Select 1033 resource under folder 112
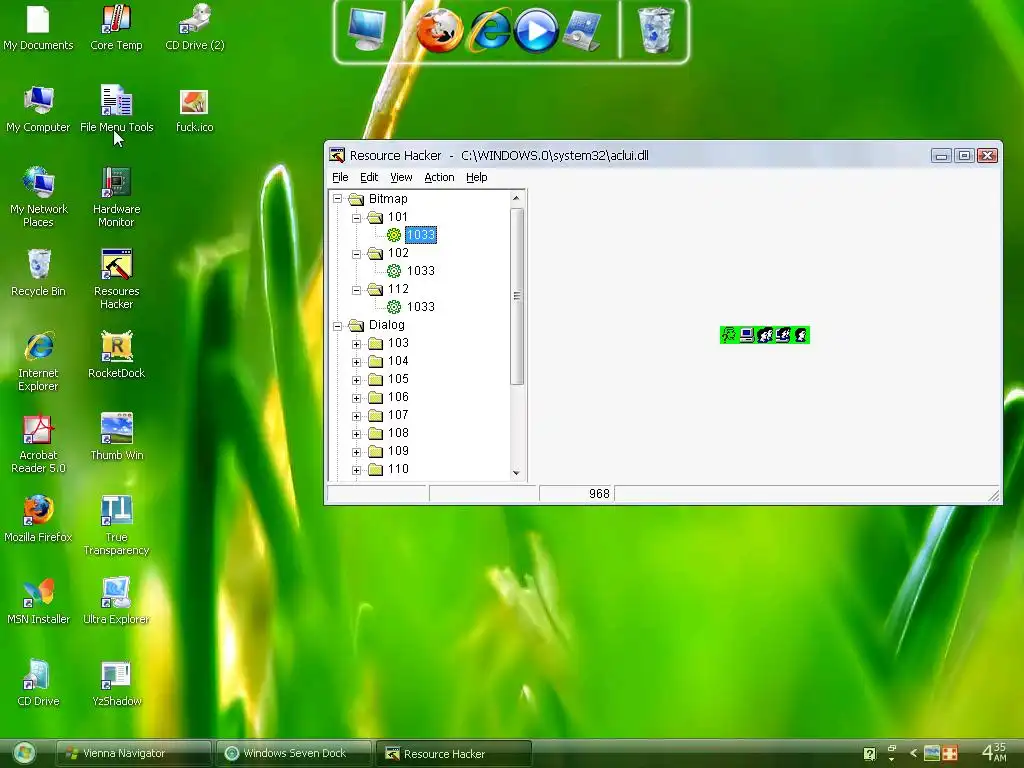Viewport: 1024px width, 768px height. [421, 306]
